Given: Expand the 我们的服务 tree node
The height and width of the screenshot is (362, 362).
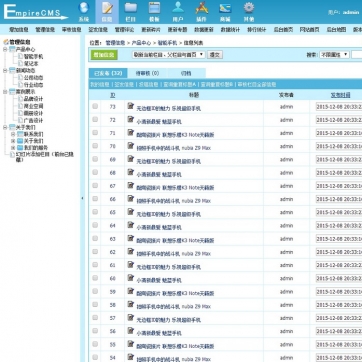Looking at the screenshot, I should point(13,148).
